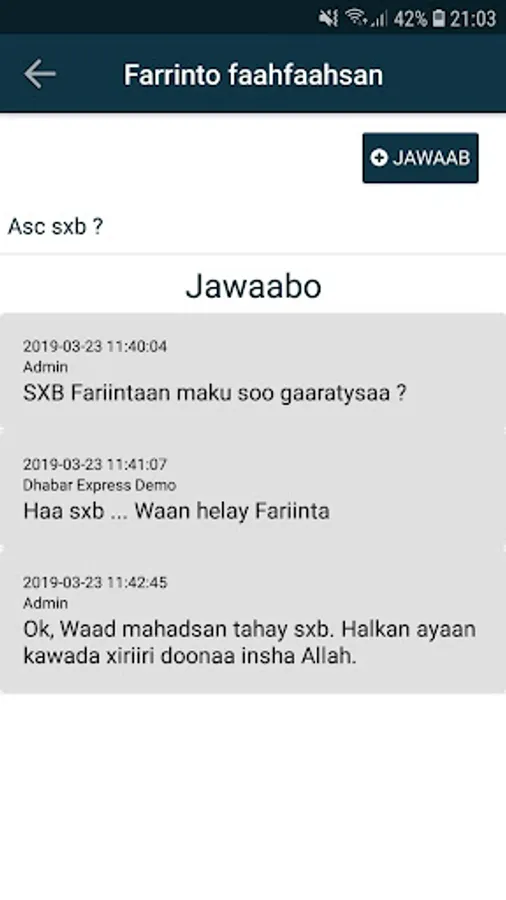Open Admin's message SXB Fariintaan maku soo gaaratysaa
The image size is (506, 900).
coord(253,370)
